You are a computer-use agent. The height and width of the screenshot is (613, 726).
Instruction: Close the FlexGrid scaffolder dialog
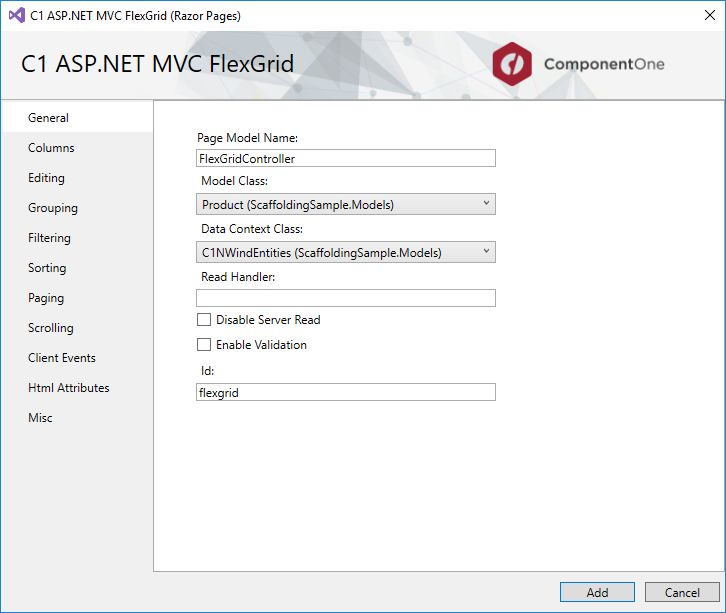[709, 15]
